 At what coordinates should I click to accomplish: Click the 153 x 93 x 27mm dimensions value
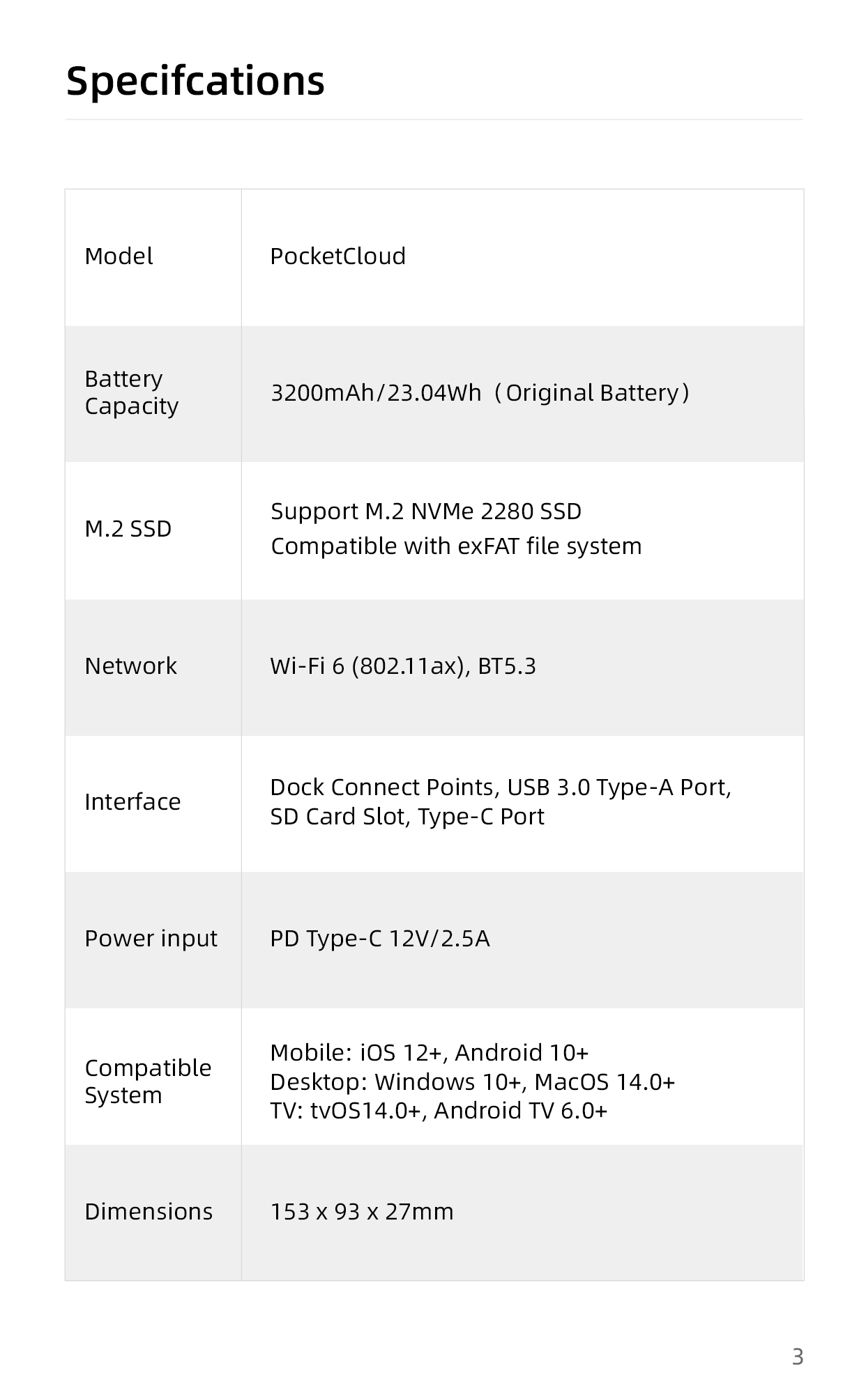click(x=362, y=1212)
